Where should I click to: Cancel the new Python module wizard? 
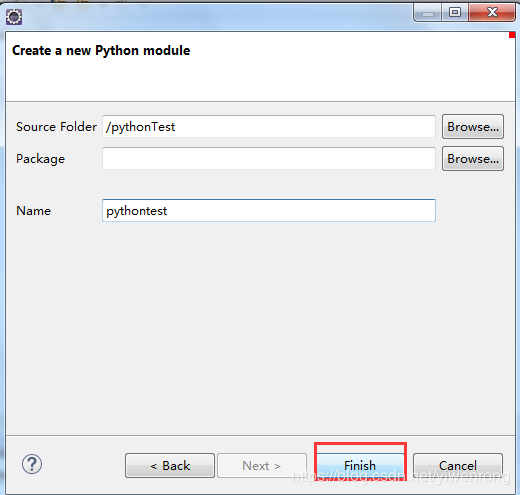coord(458,465)
